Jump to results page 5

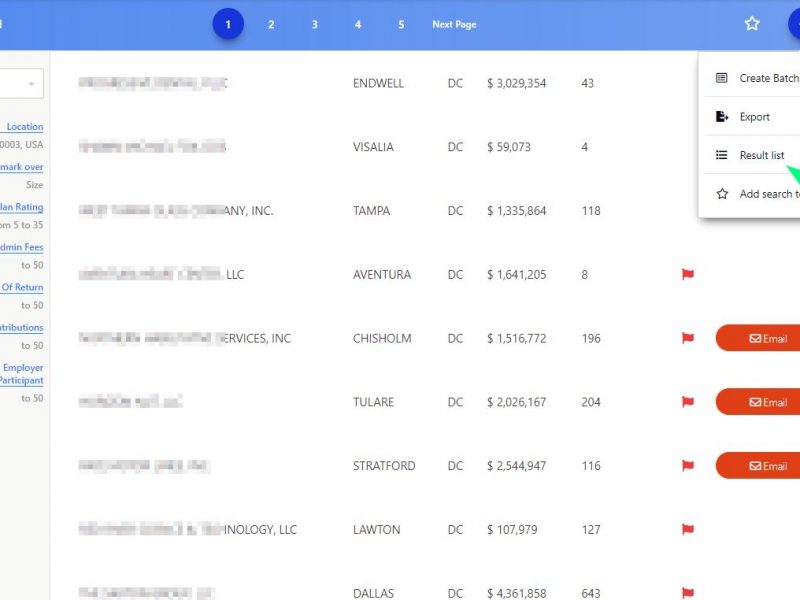coord(401,24)
